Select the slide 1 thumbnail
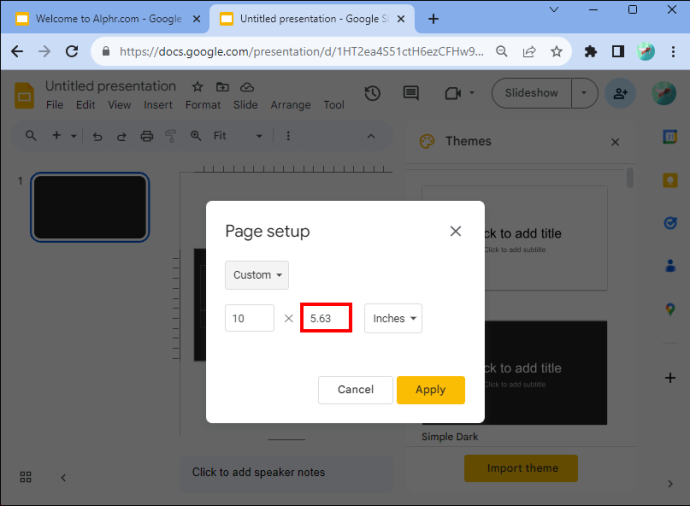The image size is (690, 506). click(90, 207)
